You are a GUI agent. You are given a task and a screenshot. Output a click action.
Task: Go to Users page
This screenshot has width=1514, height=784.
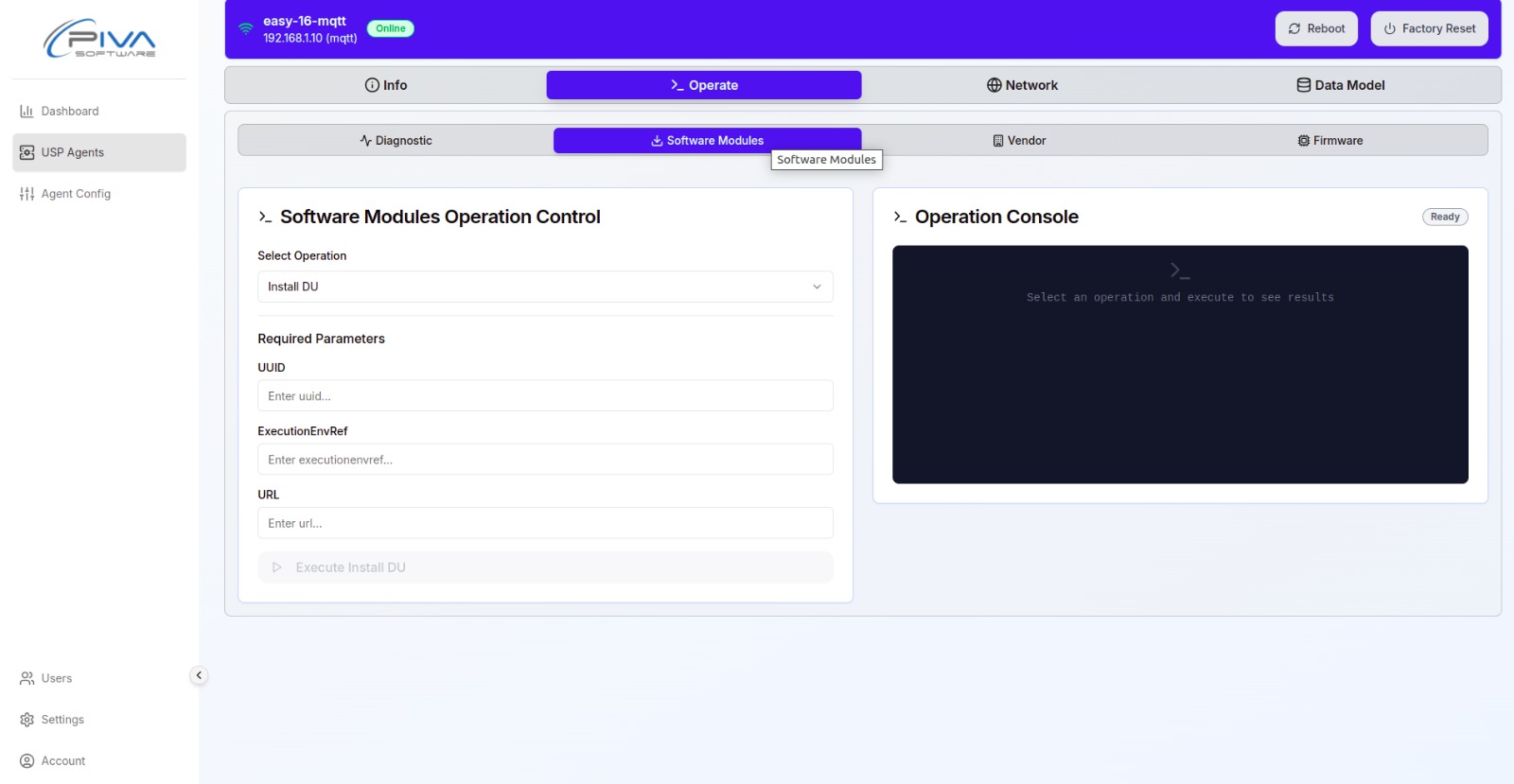56,678
